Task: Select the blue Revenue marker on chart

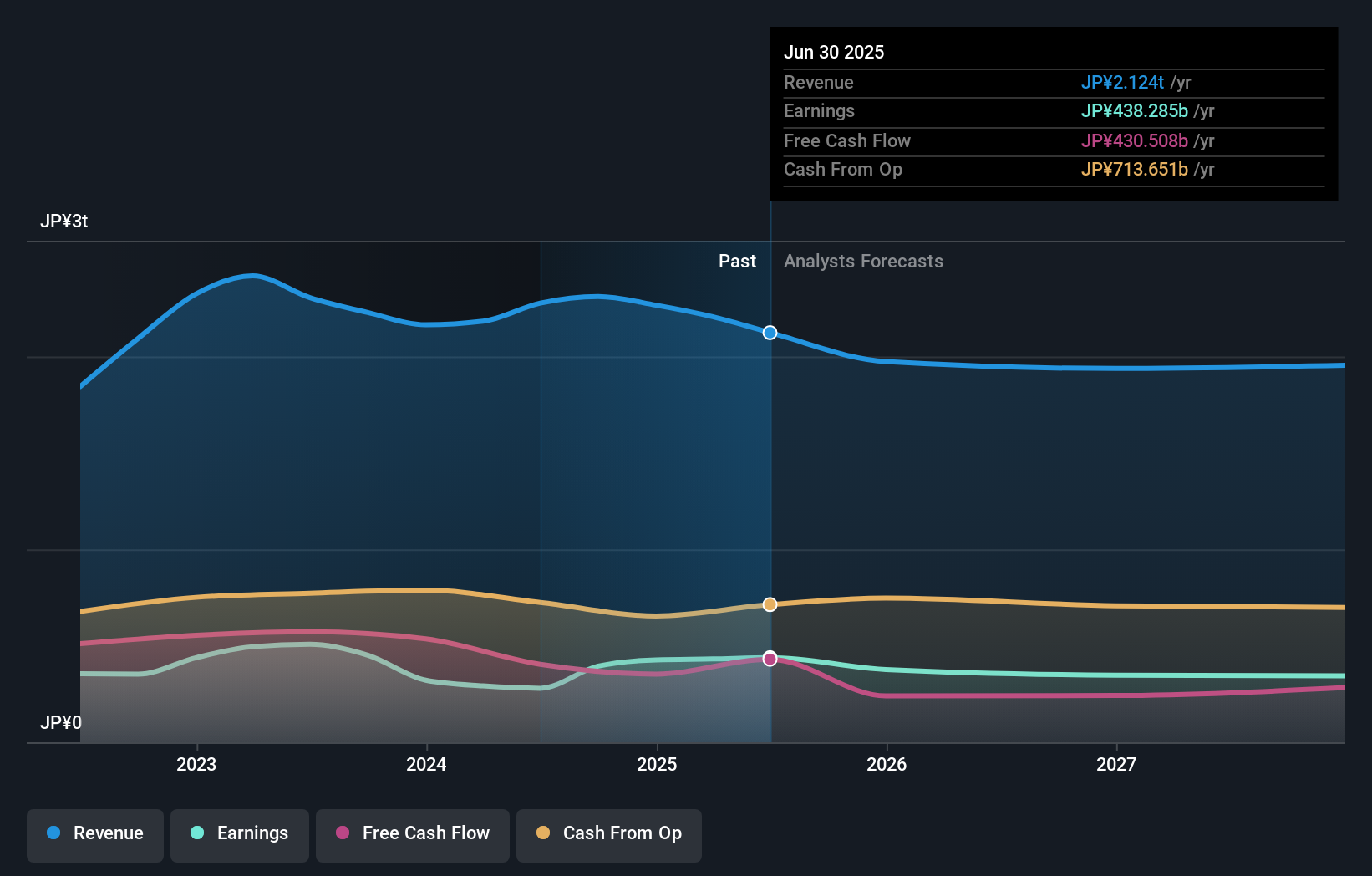Action: (x=770, y=333)
